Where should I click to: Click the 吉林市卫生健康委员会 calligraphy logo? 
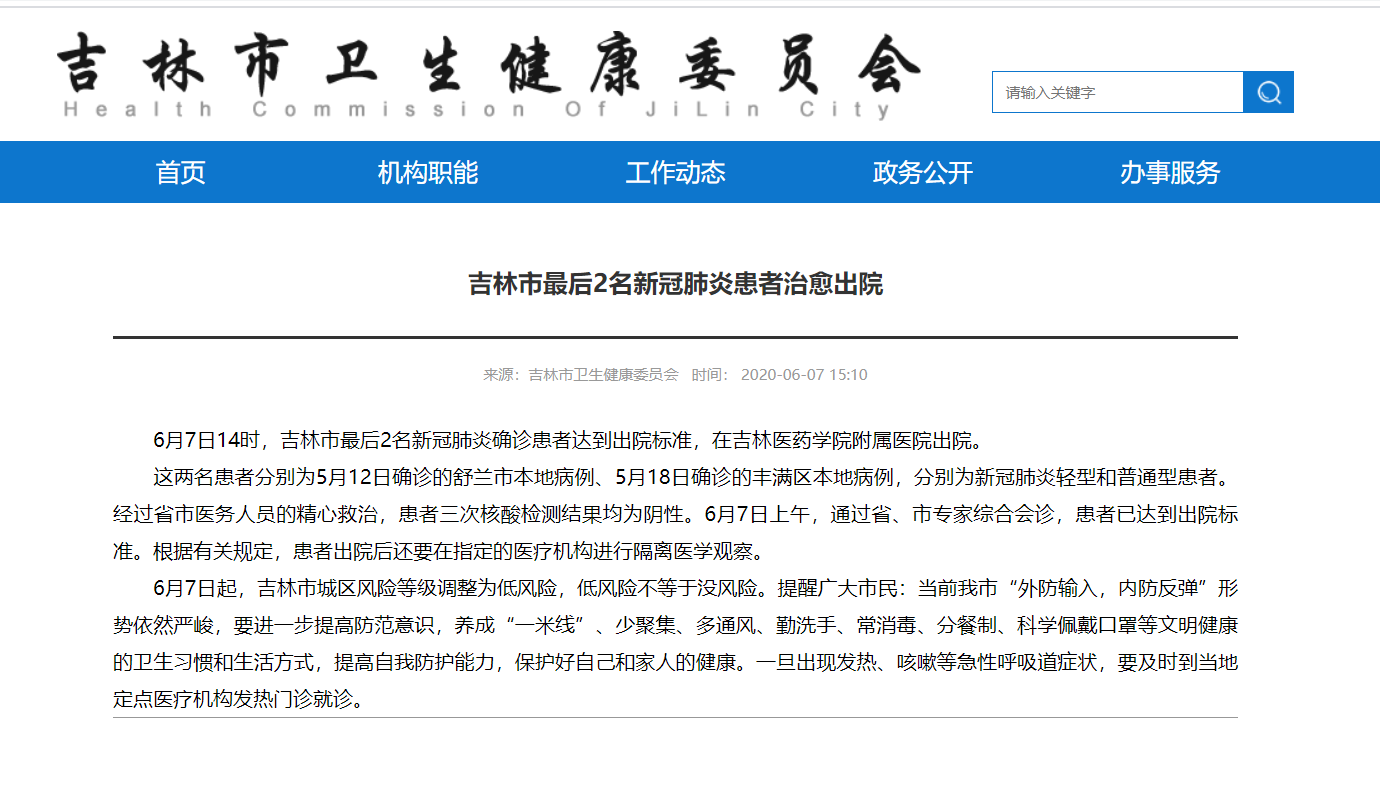tap(487, 62)
